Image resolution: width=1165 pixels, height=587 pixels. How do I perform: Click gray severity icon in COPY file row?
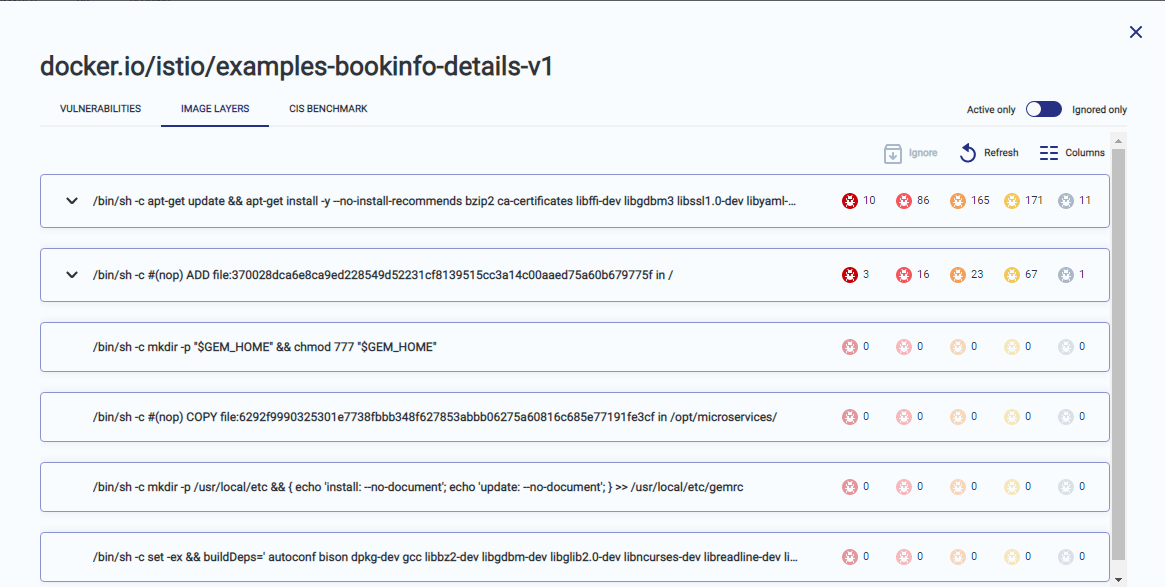pos(1066,417)
